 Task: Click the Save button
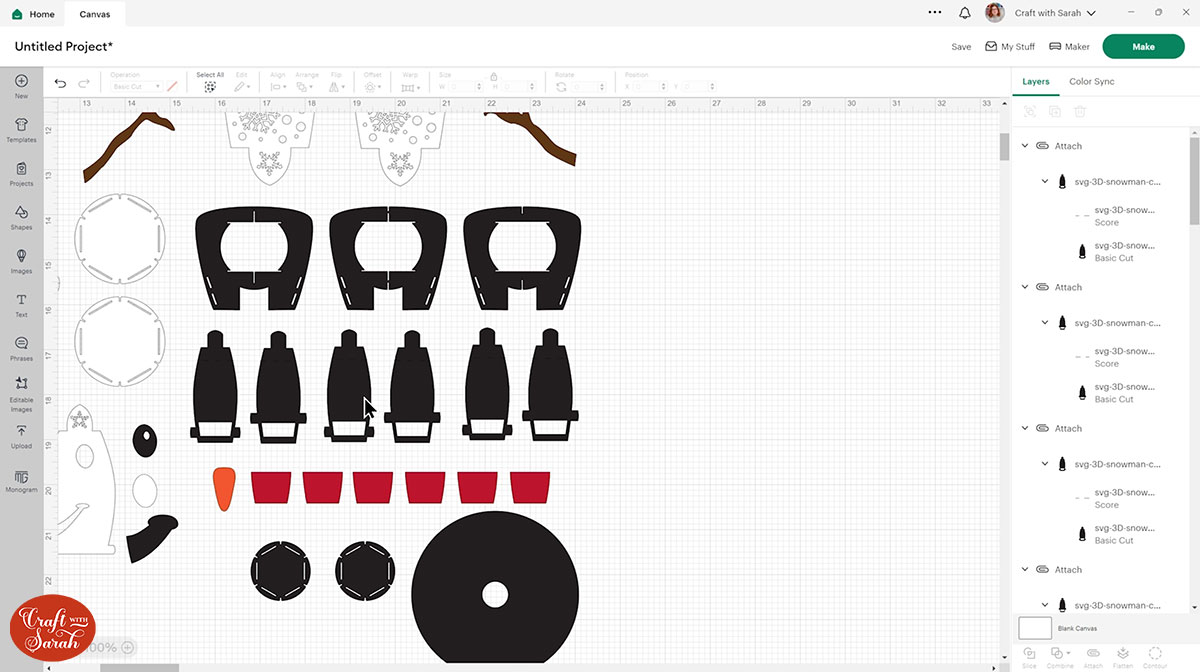(x=961, y=47)
